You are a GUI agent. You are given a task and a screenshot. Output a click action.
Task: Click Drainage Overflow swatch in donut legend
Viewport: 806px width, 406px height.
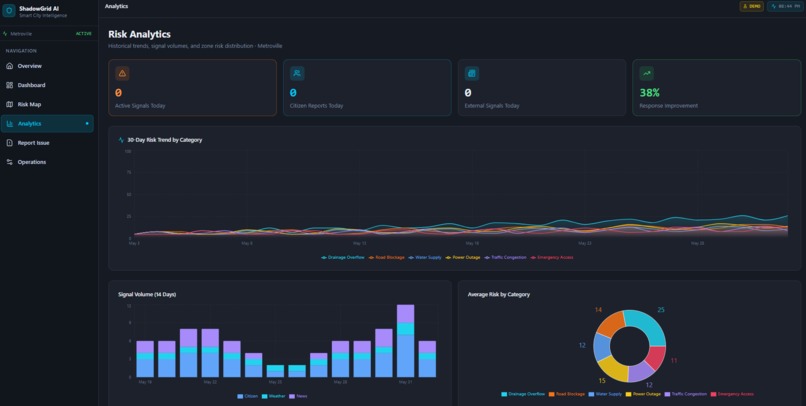(504, 394)
